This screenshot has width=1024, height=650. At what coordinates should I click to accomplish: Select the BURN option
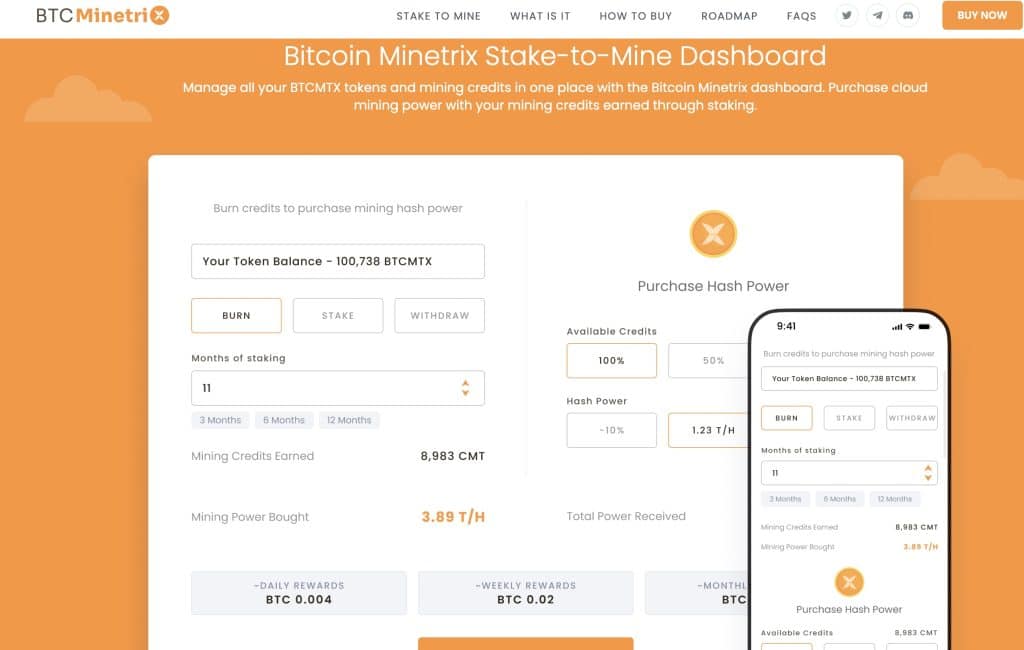coord(236,315)
